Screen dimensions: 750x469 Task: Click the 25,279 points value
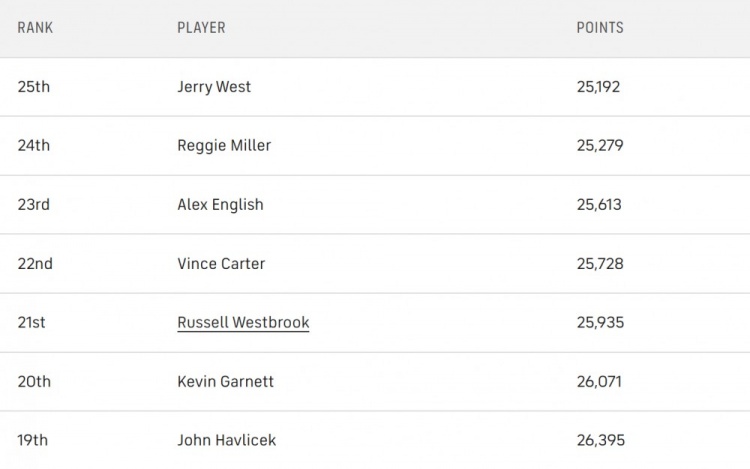[x=600, y=146]
